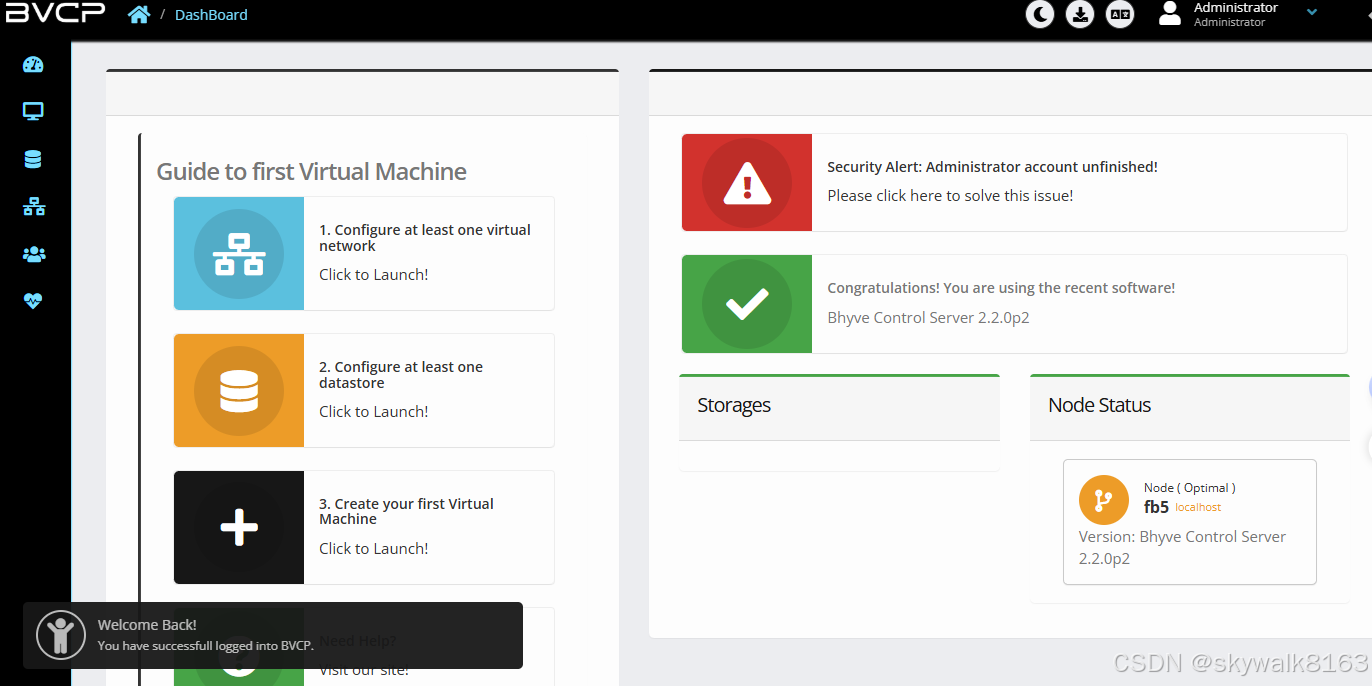Click the Node Status panel header
The image size is (1372, 686).
click(1190, 406)
